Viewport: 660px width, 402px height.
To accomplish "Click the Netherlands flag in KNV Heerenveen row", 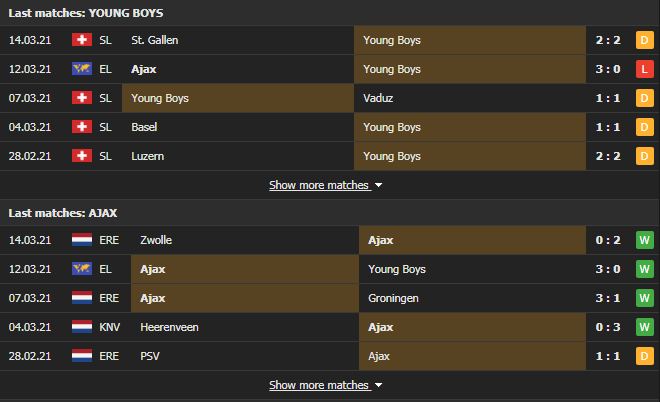I will (x=82, y=327).
